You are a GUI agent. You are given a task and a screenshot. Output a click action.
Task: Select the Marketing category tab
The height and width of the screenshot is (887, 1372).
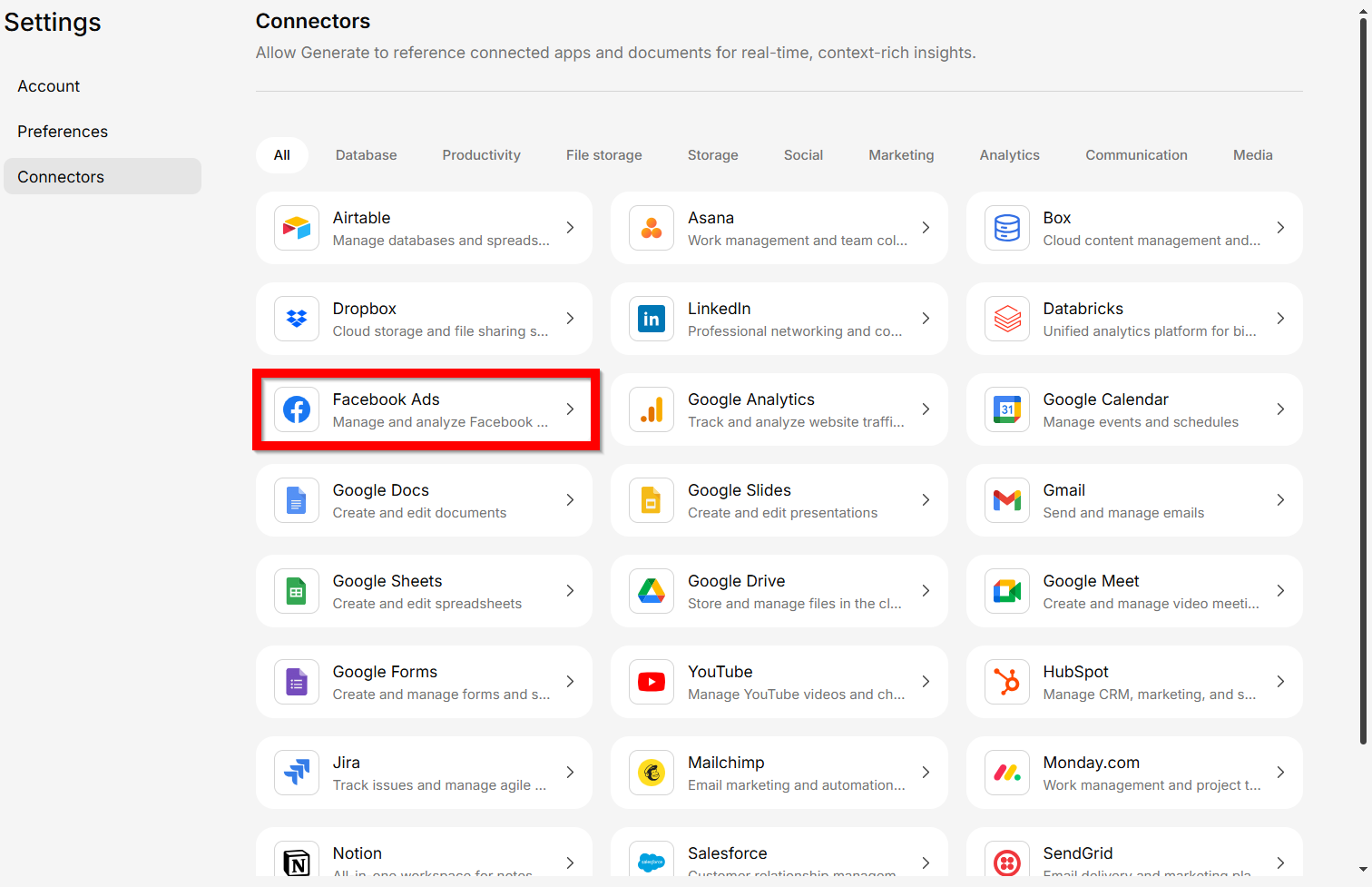coord(901,155)
